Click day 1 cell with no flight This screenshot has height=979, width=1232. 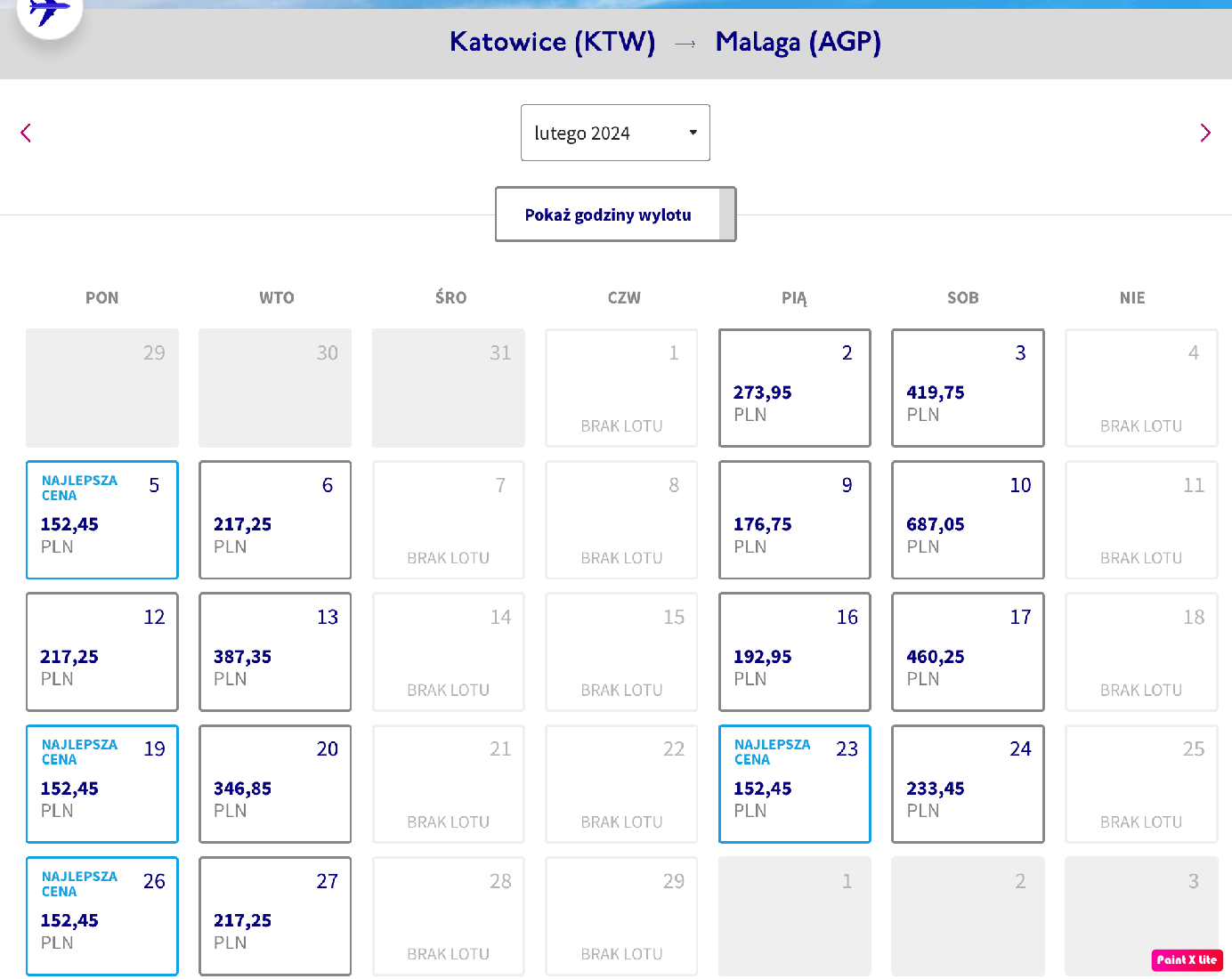pyautogui.click(x=621, y=388)
